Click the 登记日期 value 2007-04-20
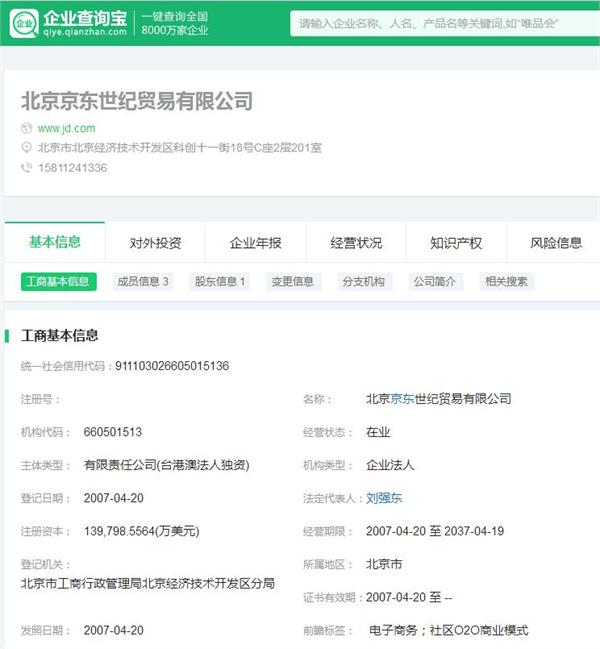This screenshot has width=600, height=649. click(x=114, y=498)
